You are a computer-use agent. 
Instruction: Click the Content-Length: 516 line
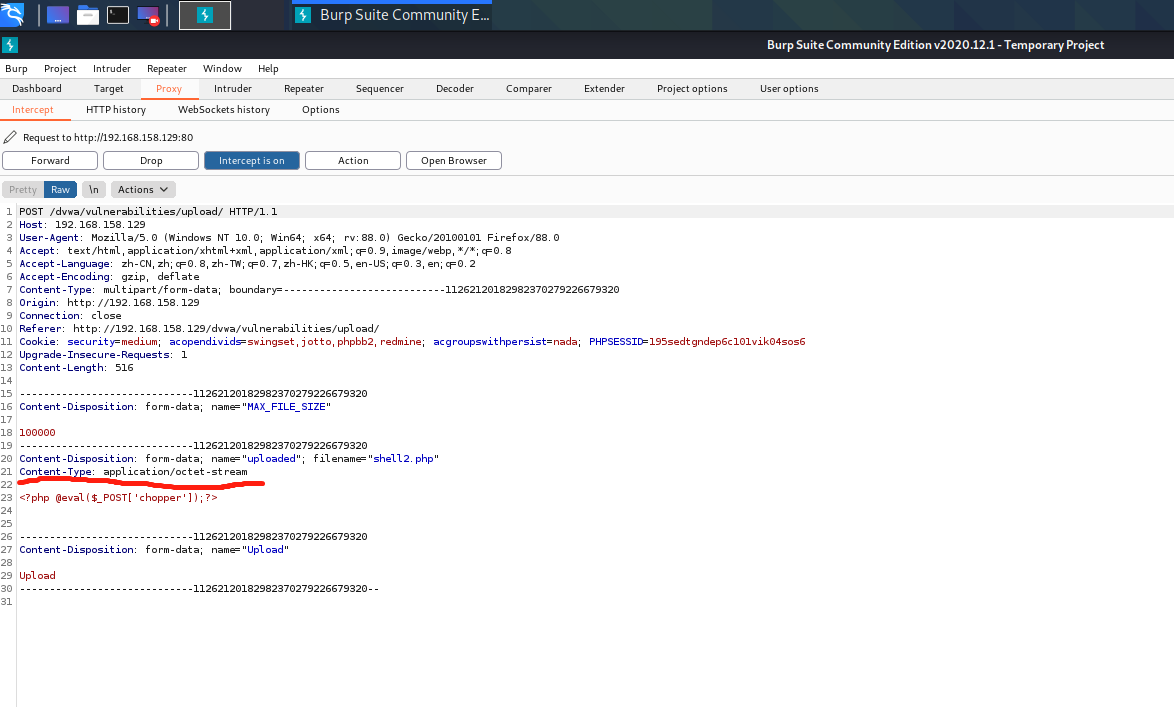tap(76, 368)
